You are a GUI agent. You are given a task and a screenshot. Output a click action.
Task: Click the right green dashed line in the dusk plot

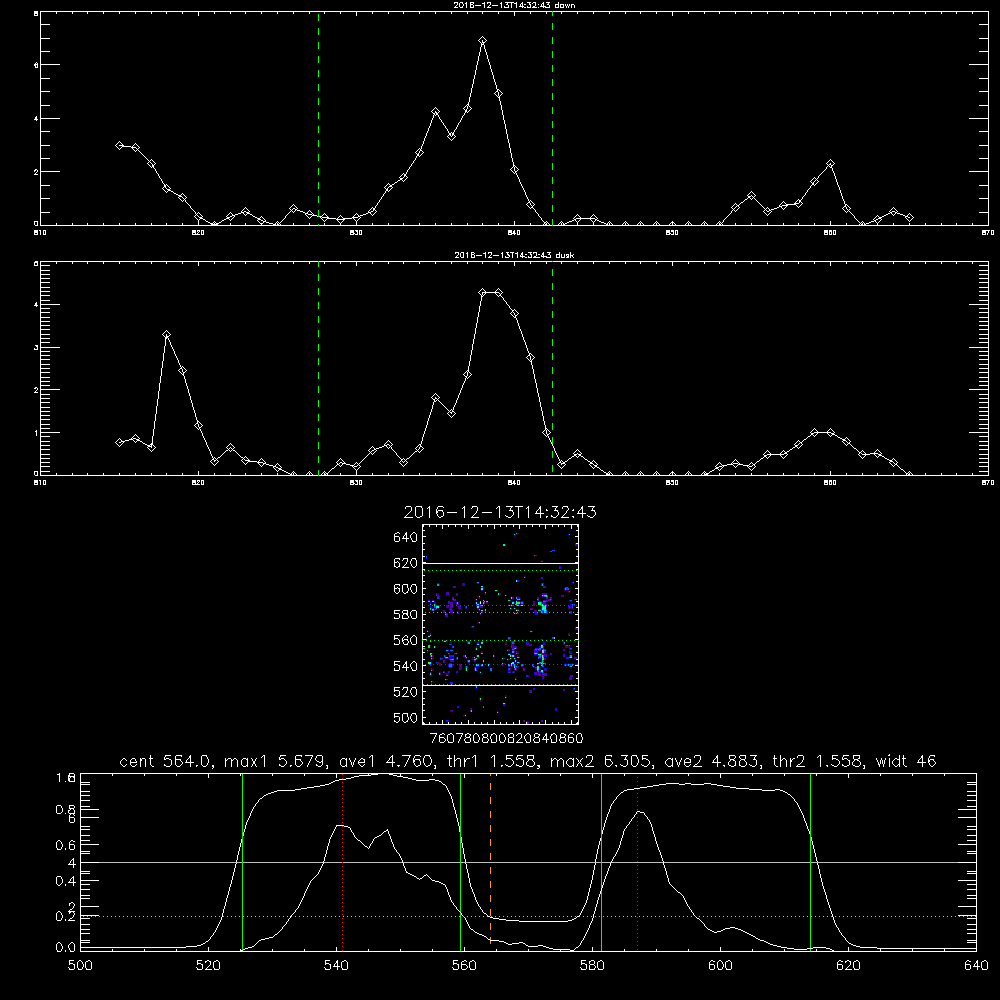[552, 369]
